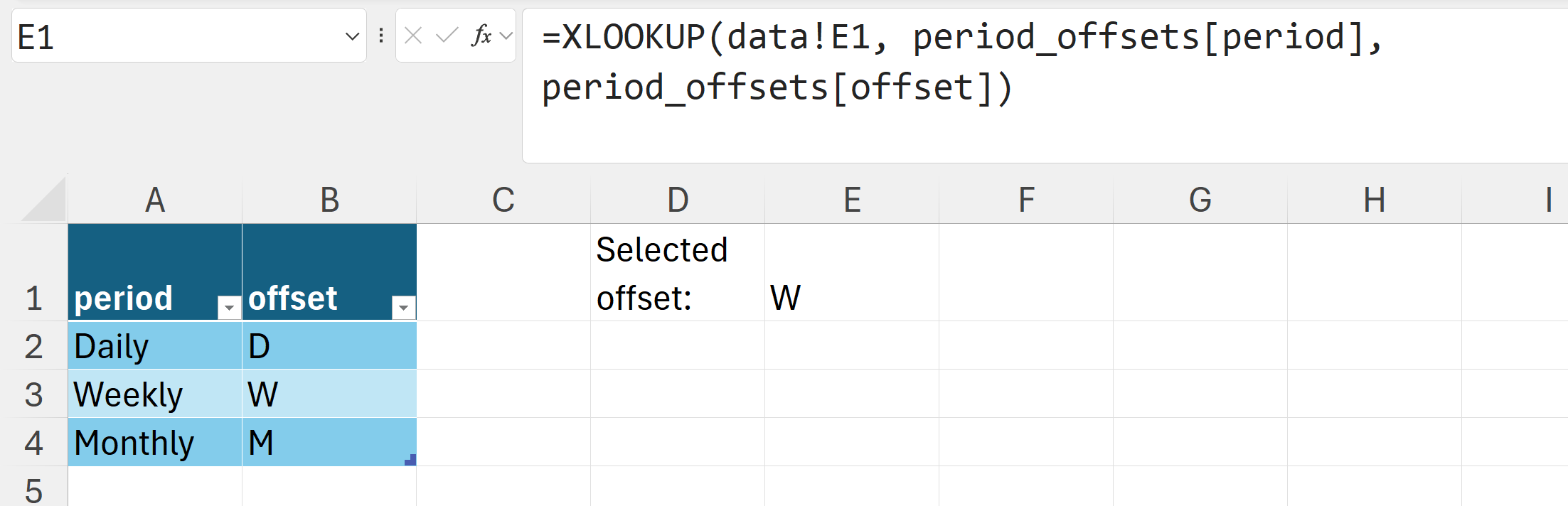Screen dimensions: 1568x506
Task: Expand the Name Box dropdown arrow
Action: [x=352, y=36]
